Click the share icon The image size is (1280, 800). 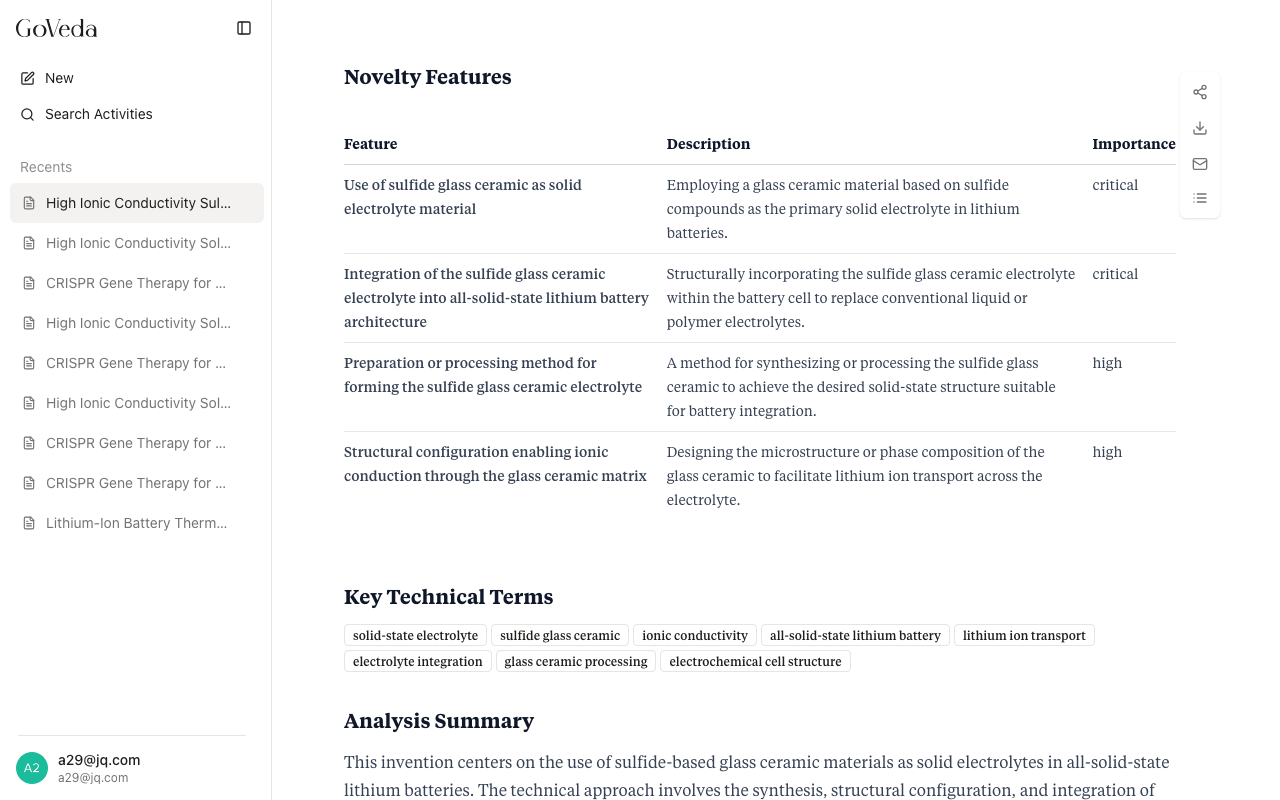coord(1200,92)
